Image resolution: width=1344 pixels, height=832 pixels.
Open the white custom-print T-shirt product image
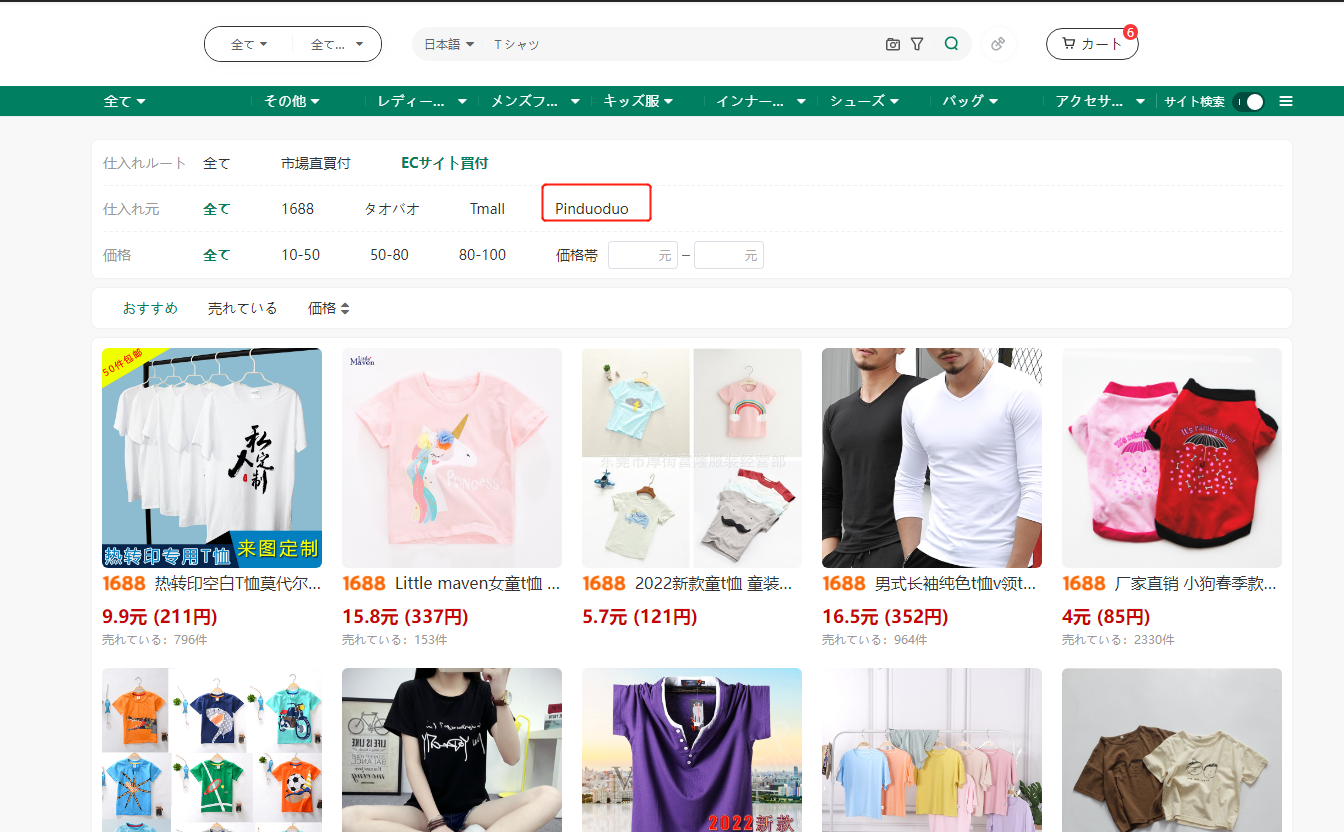point(212,458)
